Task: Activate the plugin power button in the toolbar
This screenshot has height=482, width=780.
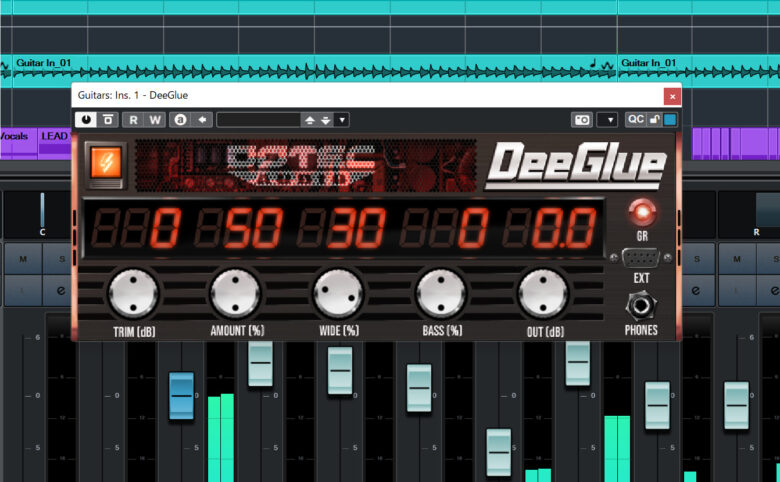Action: coord(88,119)
